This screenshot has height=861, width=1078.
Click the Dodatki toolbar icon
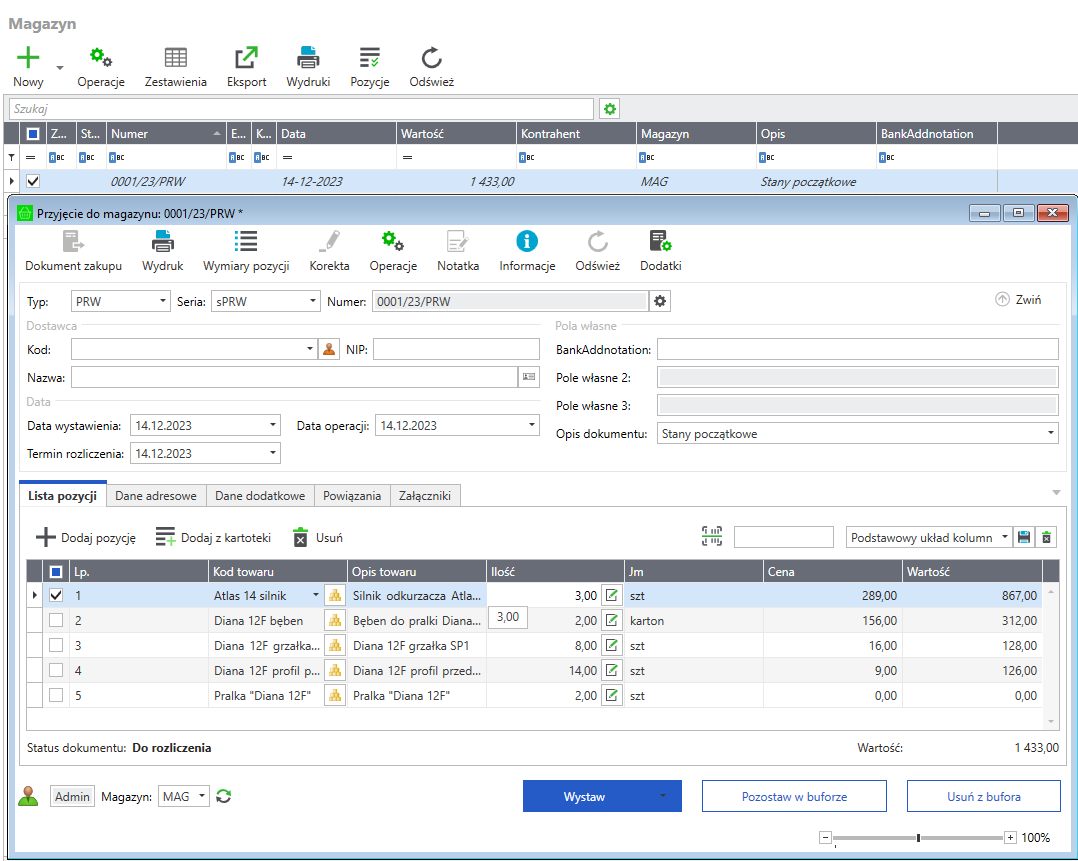660,241
